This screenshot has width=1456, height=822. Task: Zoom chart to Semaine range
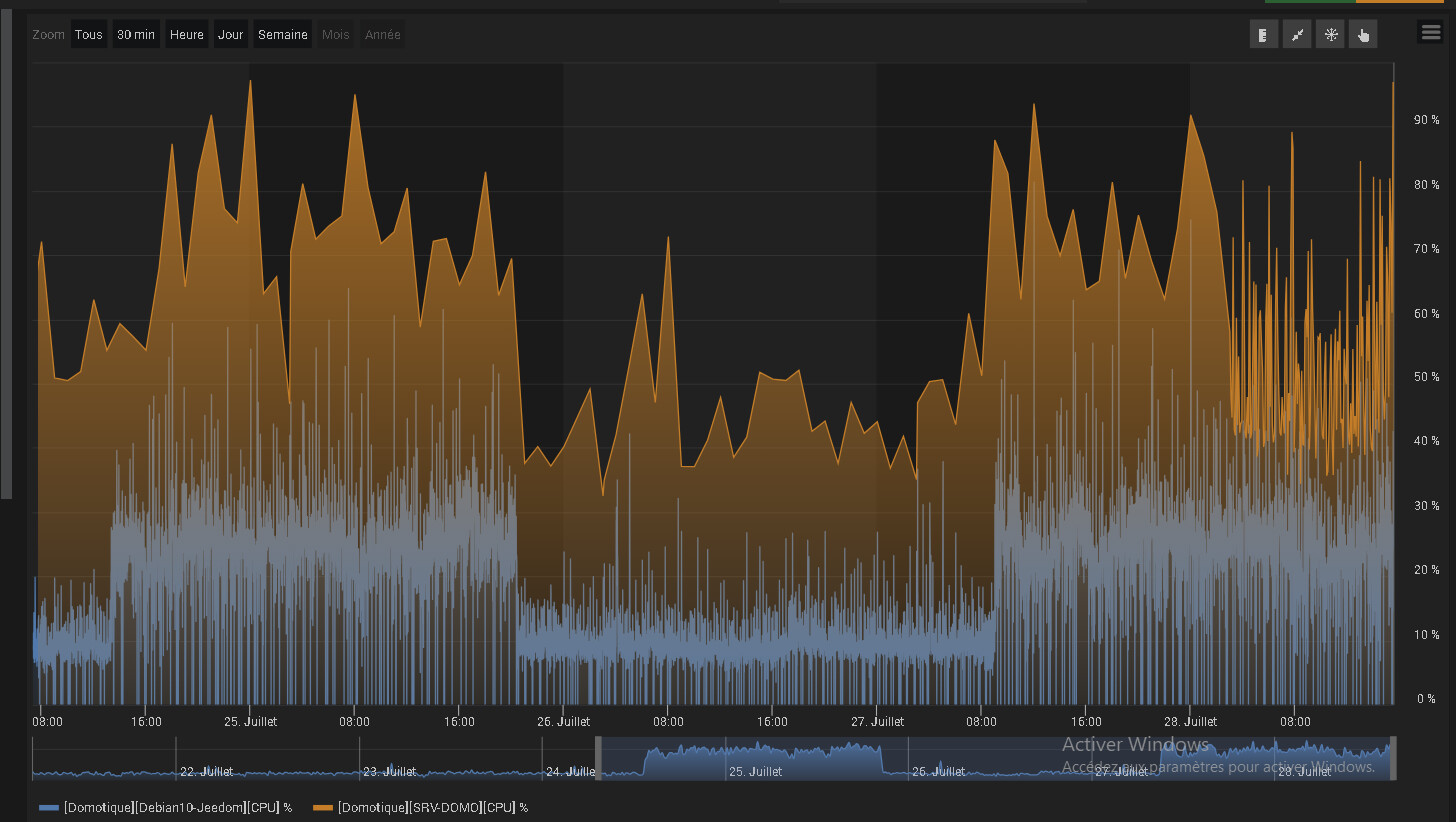[283, 35]
